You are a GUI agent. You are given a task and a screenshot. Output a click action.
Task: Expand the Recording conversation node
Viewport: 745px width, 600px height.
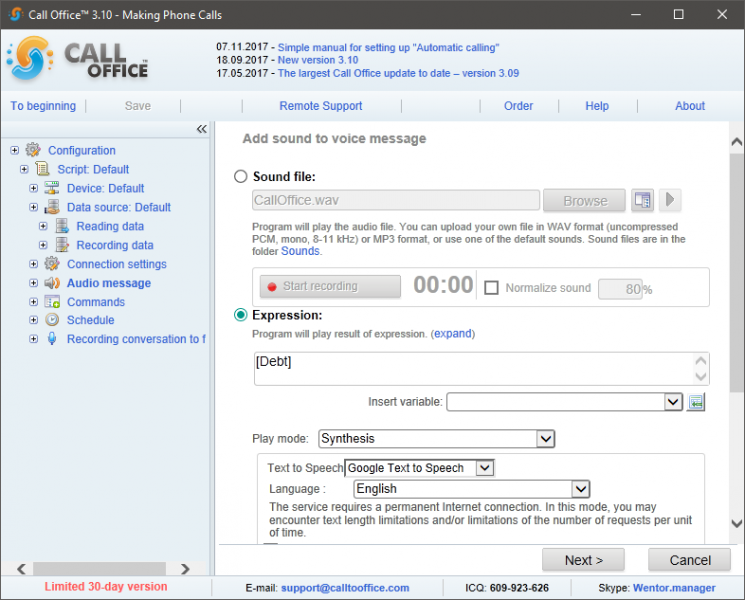[x=34, y=339]
